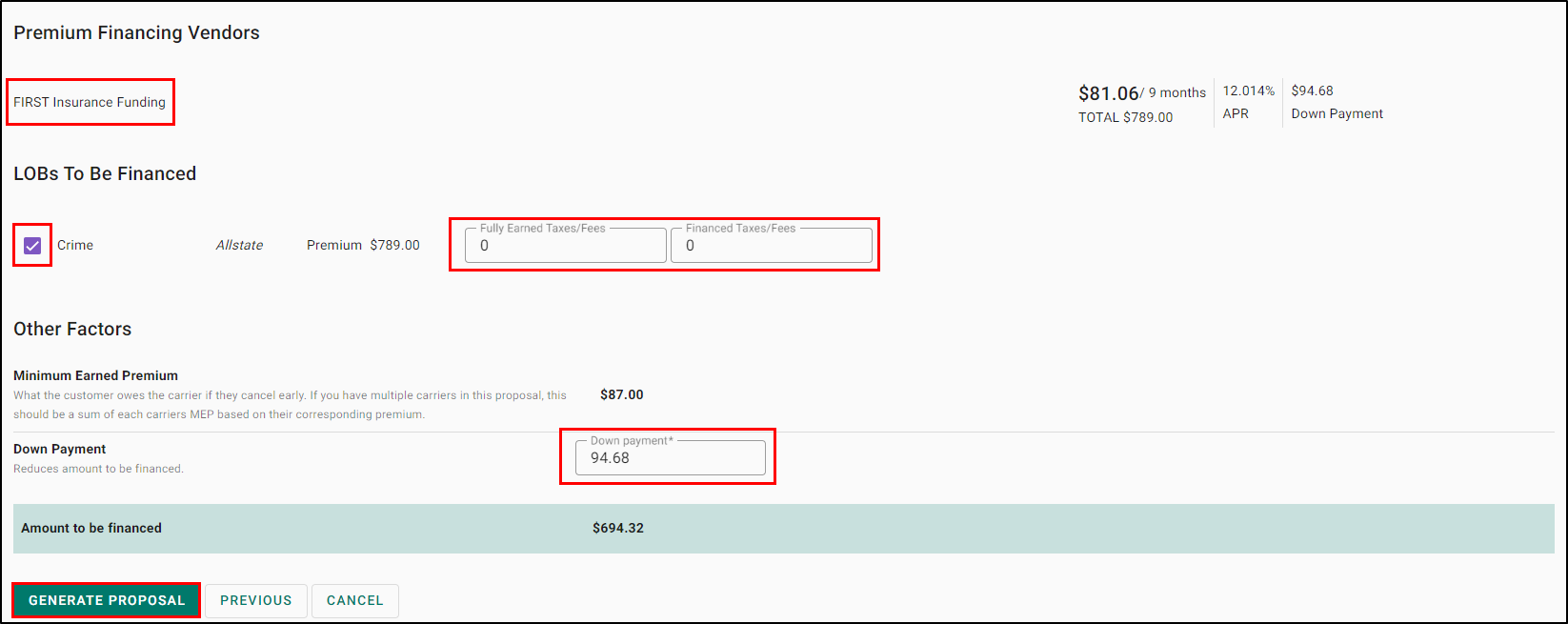Click the Allstate carrier name
Image resolution: width=1568 pixels, height=624 pixels.
[239, 245]
